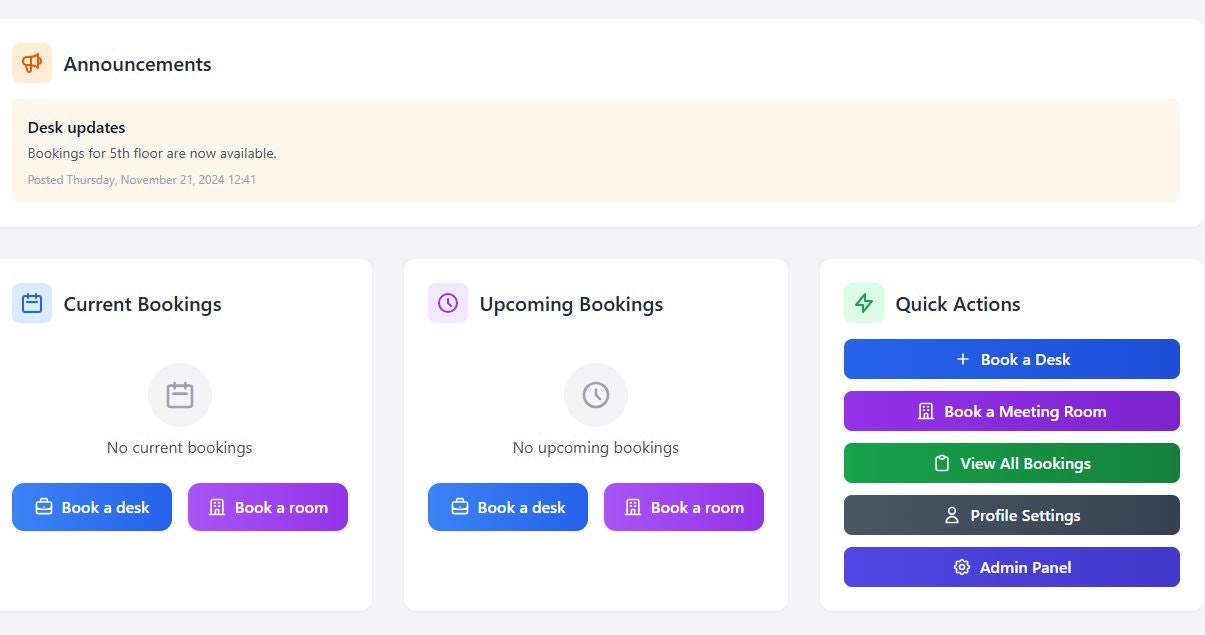Click the gear icon on Admin Panel button
Viewport: 1205px width, 635px height.
click(962, 567)
